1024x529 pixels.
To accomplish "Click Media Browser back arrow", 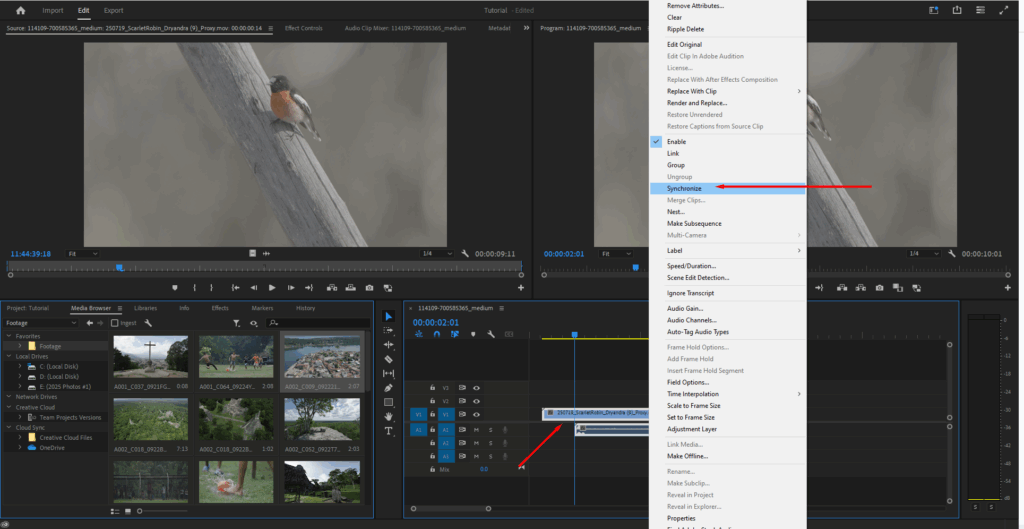I will (89, 323).
